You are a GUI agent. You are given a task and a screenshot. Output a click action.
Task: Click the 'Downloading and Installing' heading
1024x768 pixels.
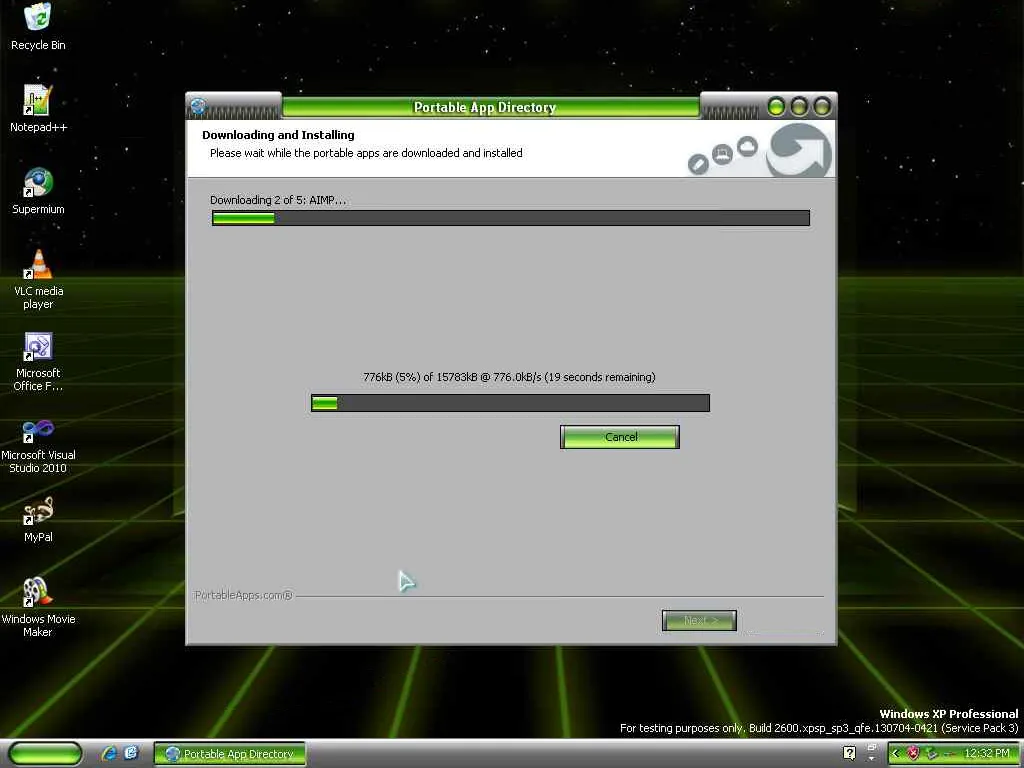point(278,135)
